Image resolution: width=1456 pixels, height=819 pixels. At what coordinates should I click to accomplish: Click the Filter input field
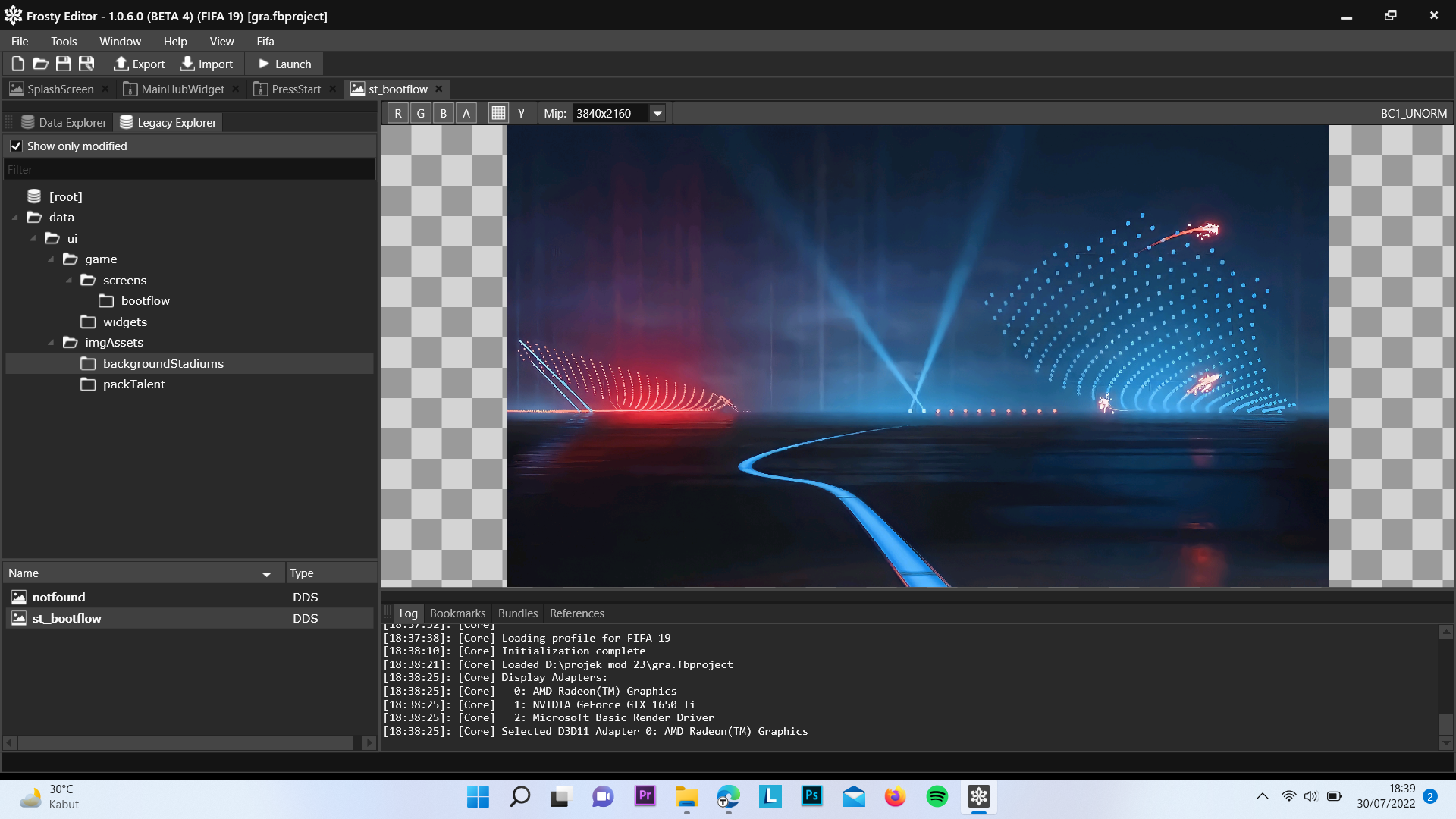190,170
